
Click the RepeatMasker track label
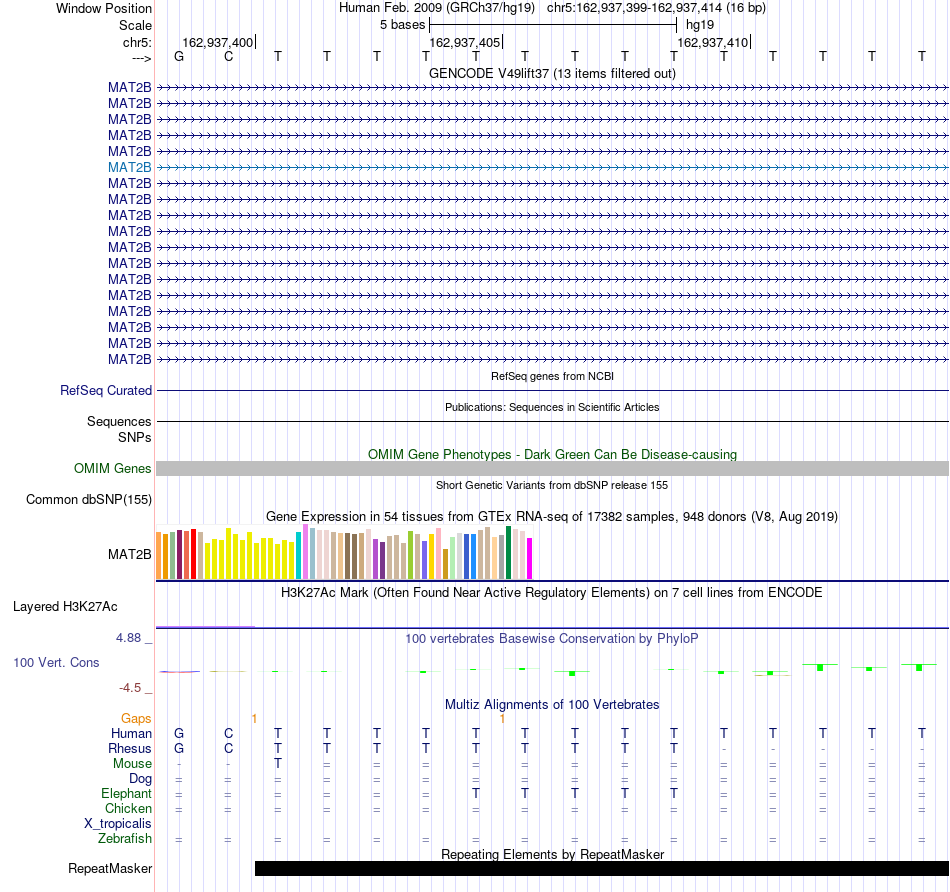pyautogui.click(x=110, y=868)
